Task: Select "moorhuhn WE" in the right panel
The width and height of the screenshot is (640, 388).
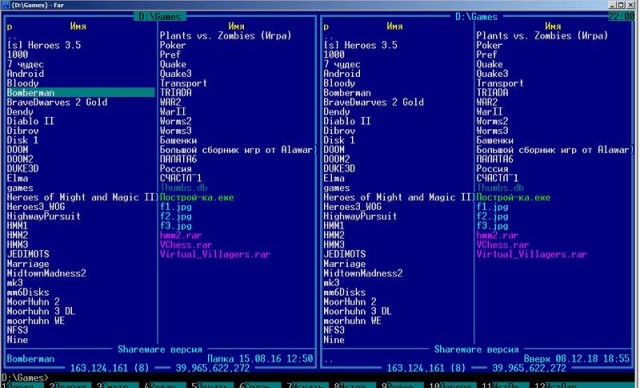Action: [352, 321]
